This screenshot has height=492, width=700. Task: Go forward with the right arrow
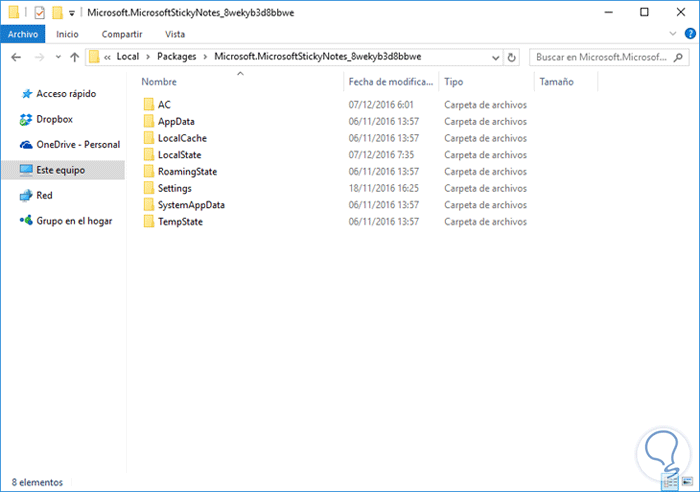pos(39,57)
